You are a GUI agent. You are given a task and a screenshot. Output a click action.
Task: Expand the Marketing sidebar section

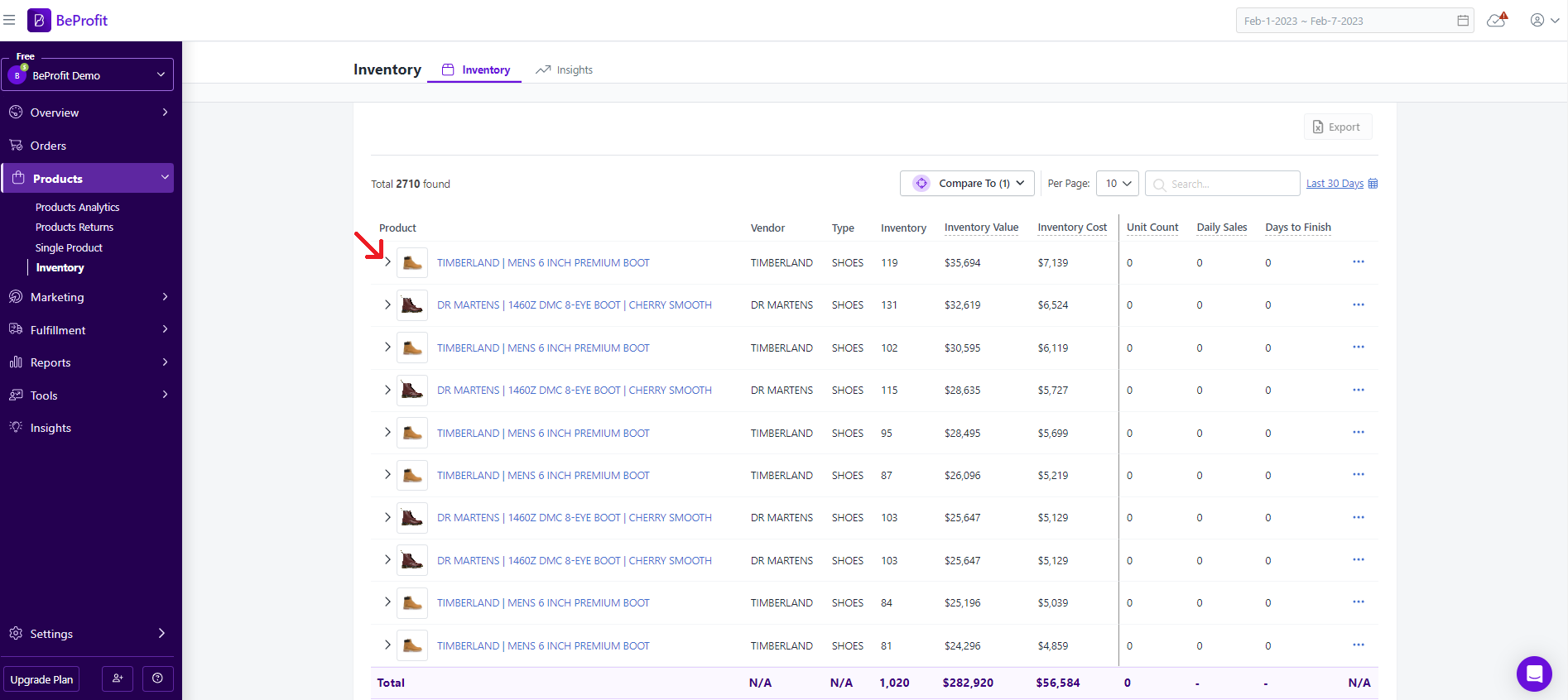coord(166,296)
